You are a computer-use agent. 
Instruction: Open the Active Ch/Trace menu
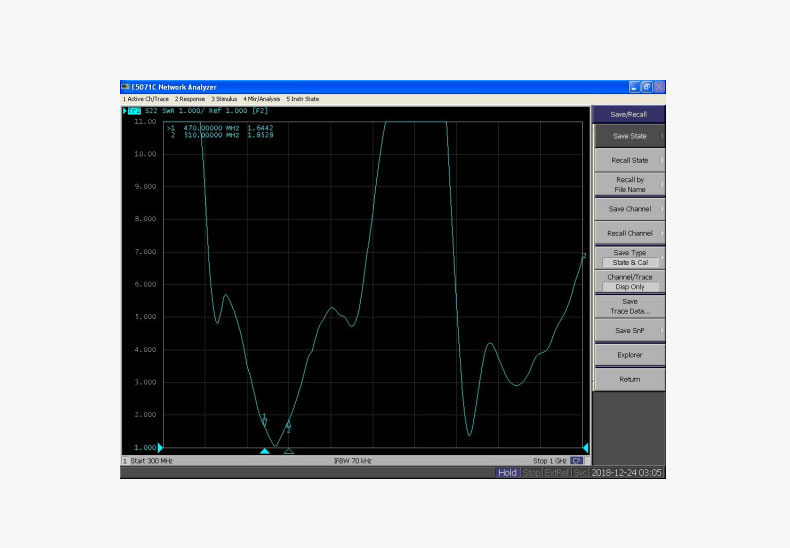point(146,99)
